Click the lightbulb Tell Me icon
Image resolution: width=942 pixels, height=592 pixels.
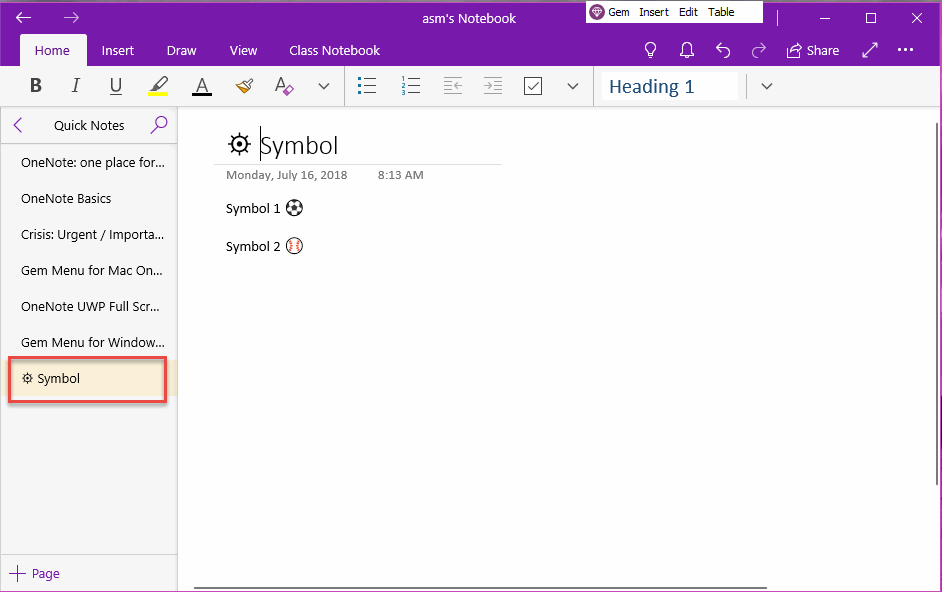coord(650,49)
